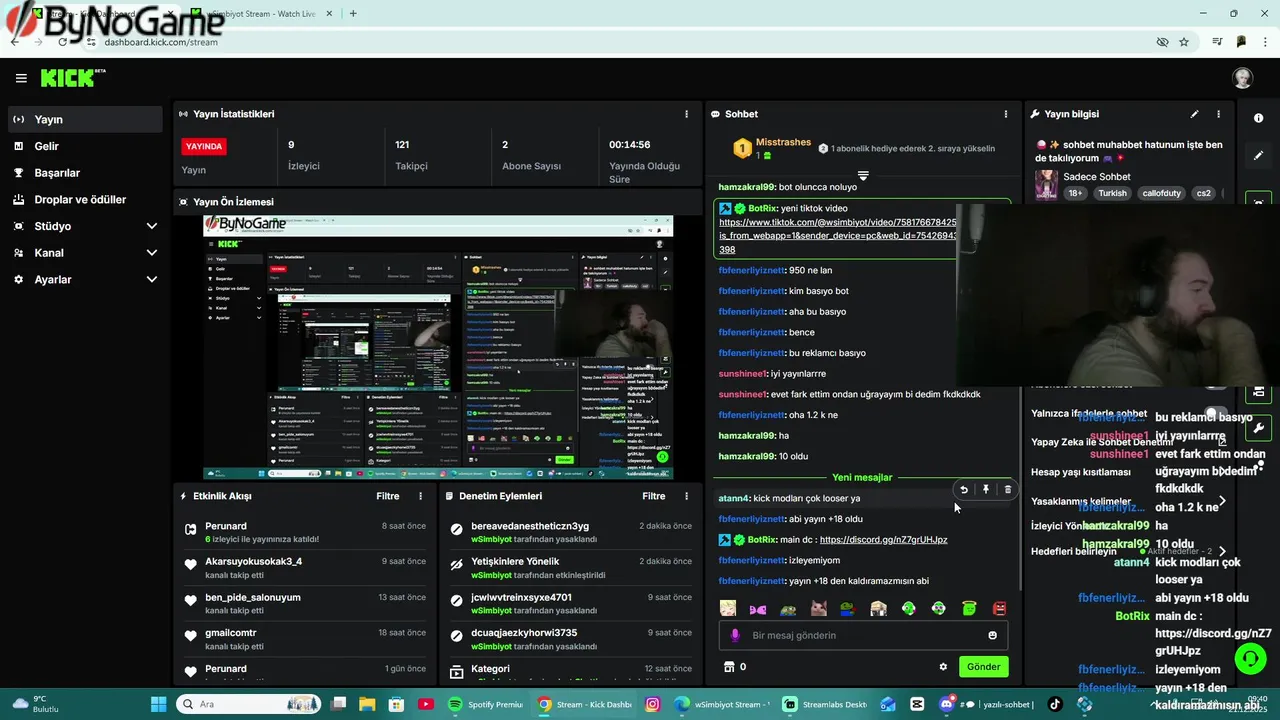This screenshot has width=1280, height=720.
Task: Edit stream info with the pencil icon
Action: [1194, 114]
